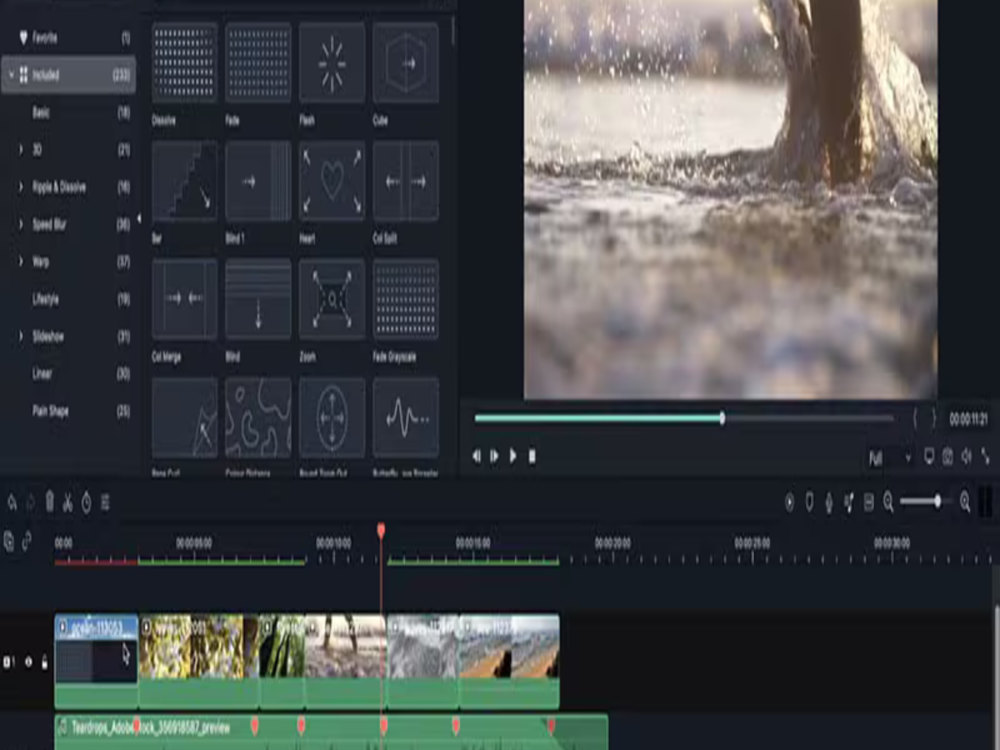Open the edit adjustments sliders icon
1000x750 pixels.
105,503
